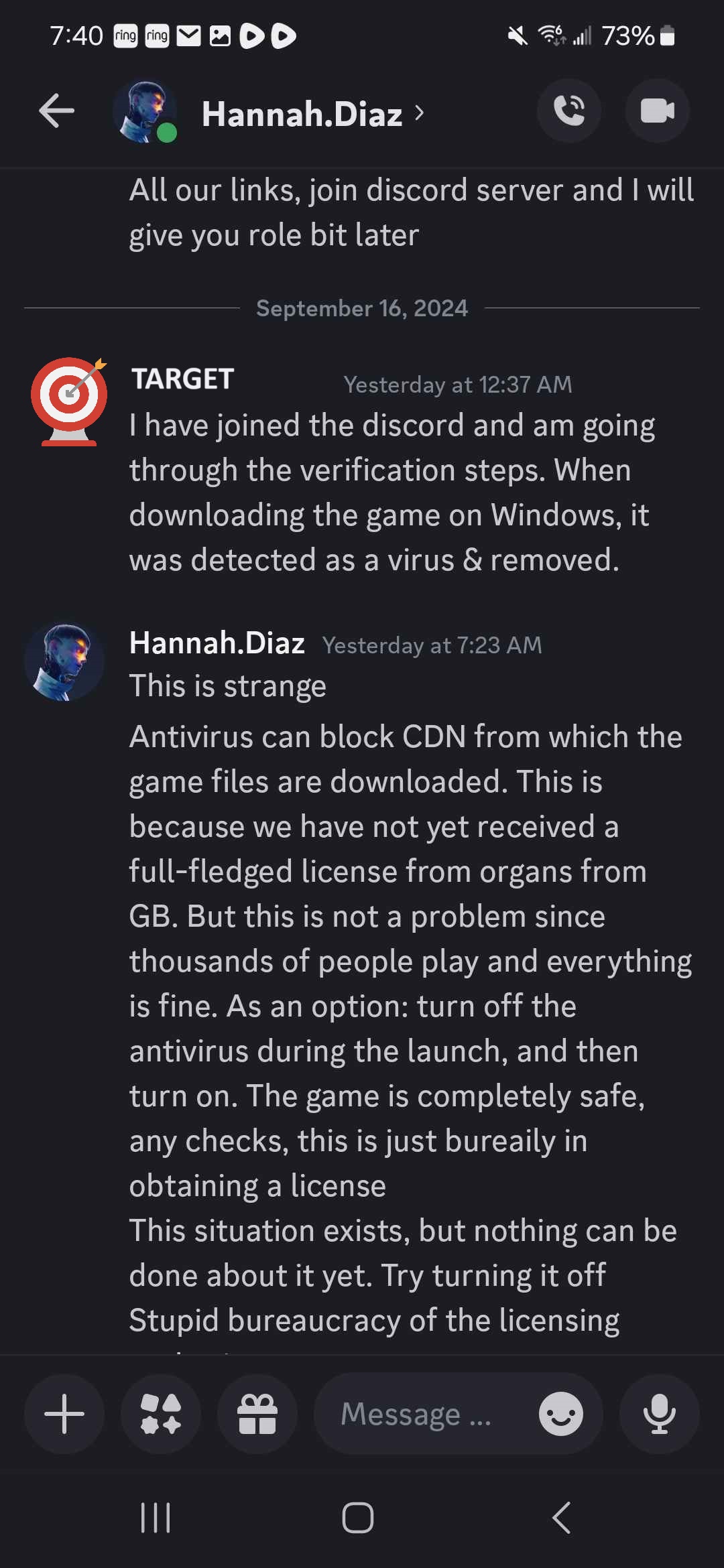Open Hannah.Diaz header avatar

[x=145, y=111]
